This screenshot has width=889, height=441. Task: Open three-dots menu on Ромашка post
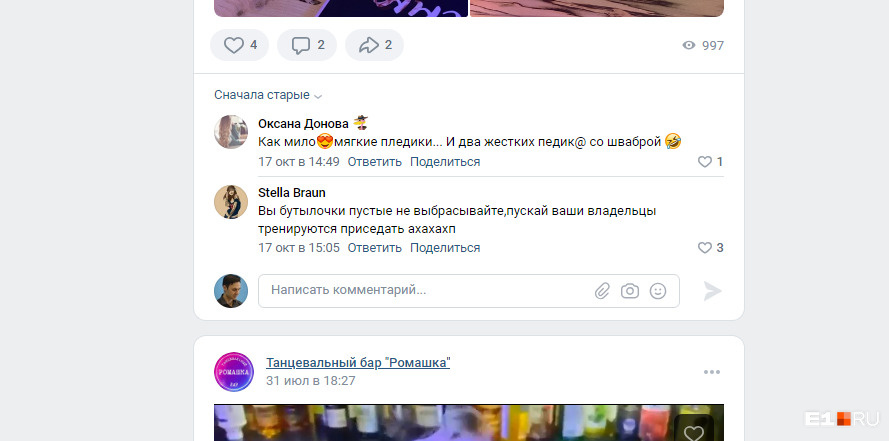pos(712,372)
